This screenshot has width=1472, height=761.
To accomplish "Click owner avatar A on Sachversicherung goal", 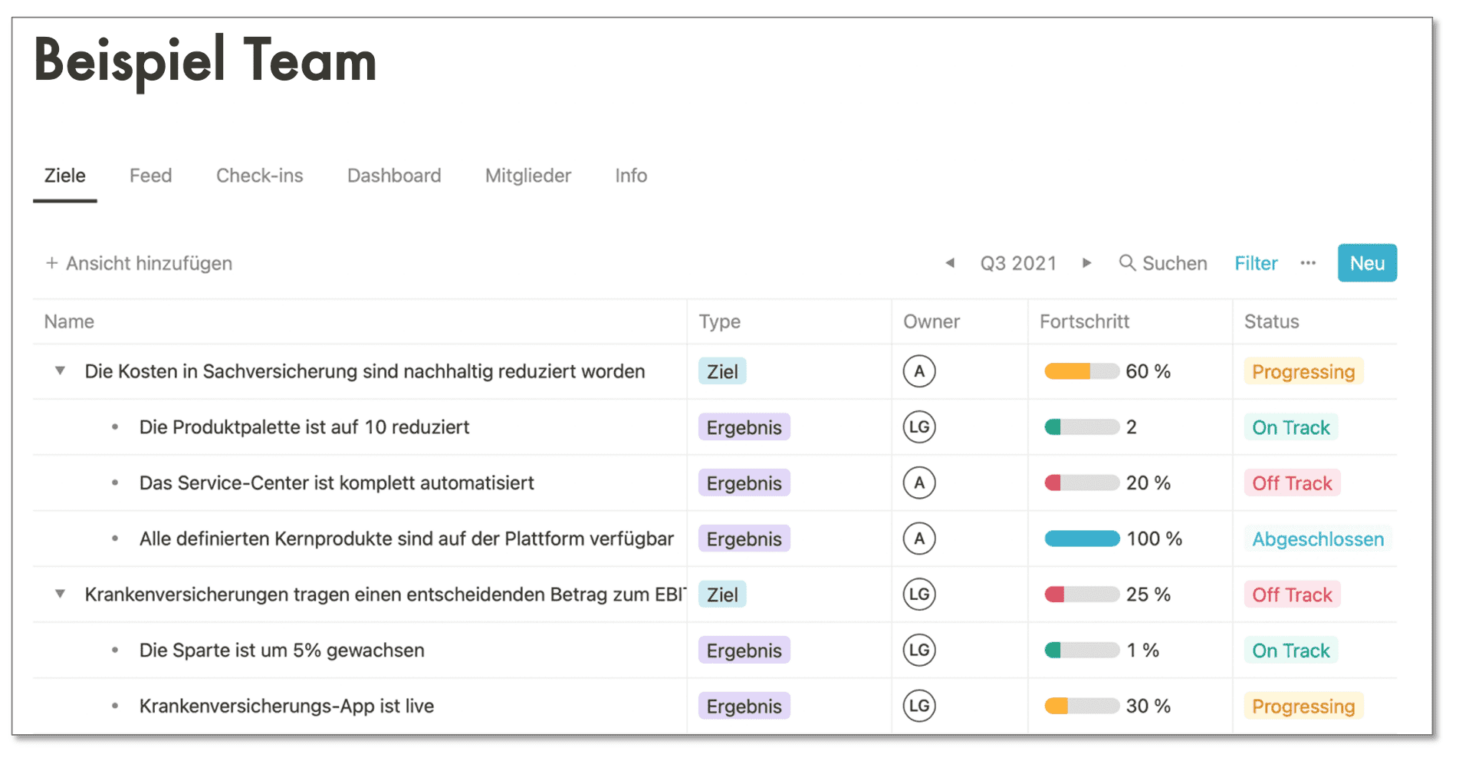I will click(919, 372).
